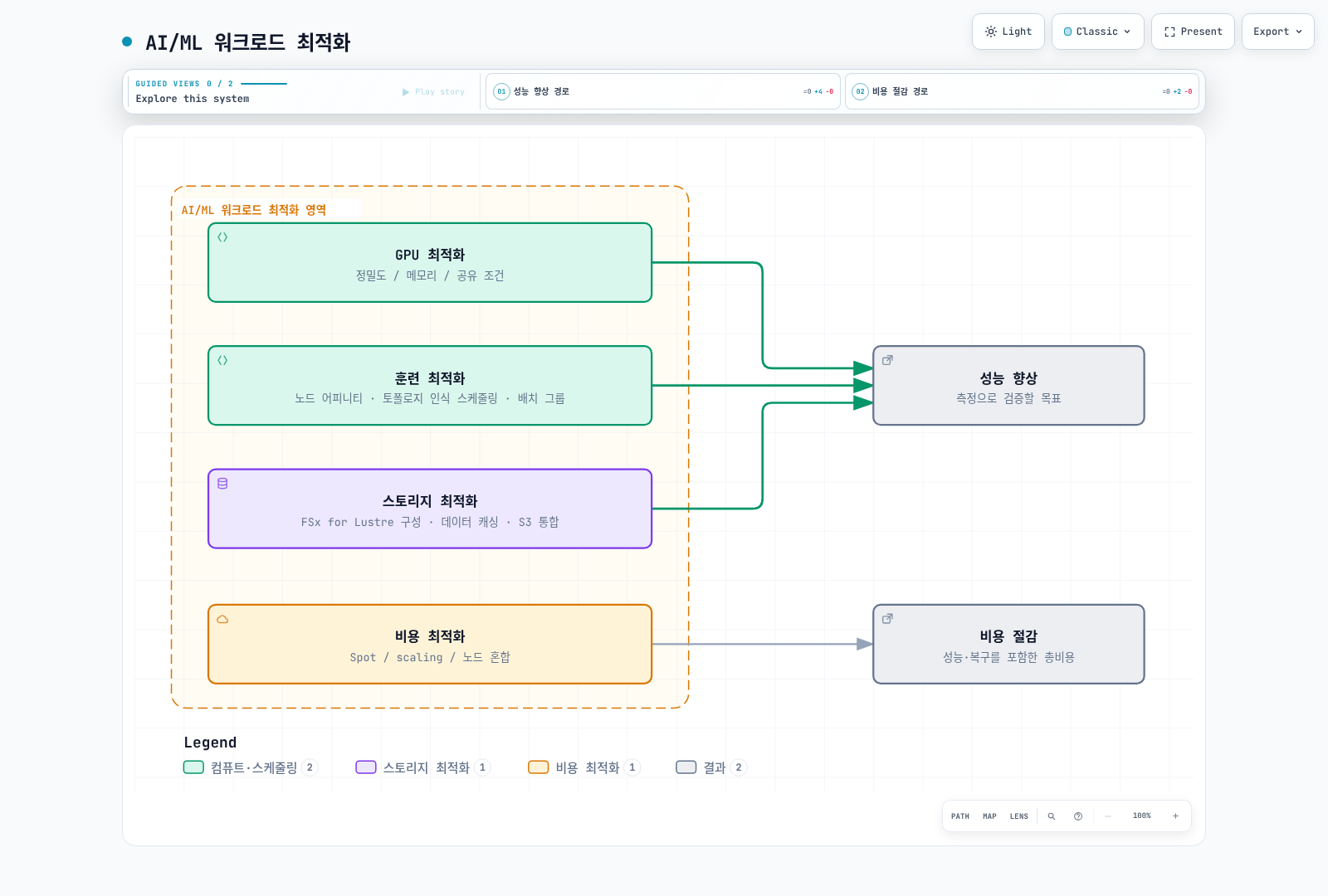This screenshot has width=1328, height=896.
Task: Play the guided story
Action: pos(433,92)
